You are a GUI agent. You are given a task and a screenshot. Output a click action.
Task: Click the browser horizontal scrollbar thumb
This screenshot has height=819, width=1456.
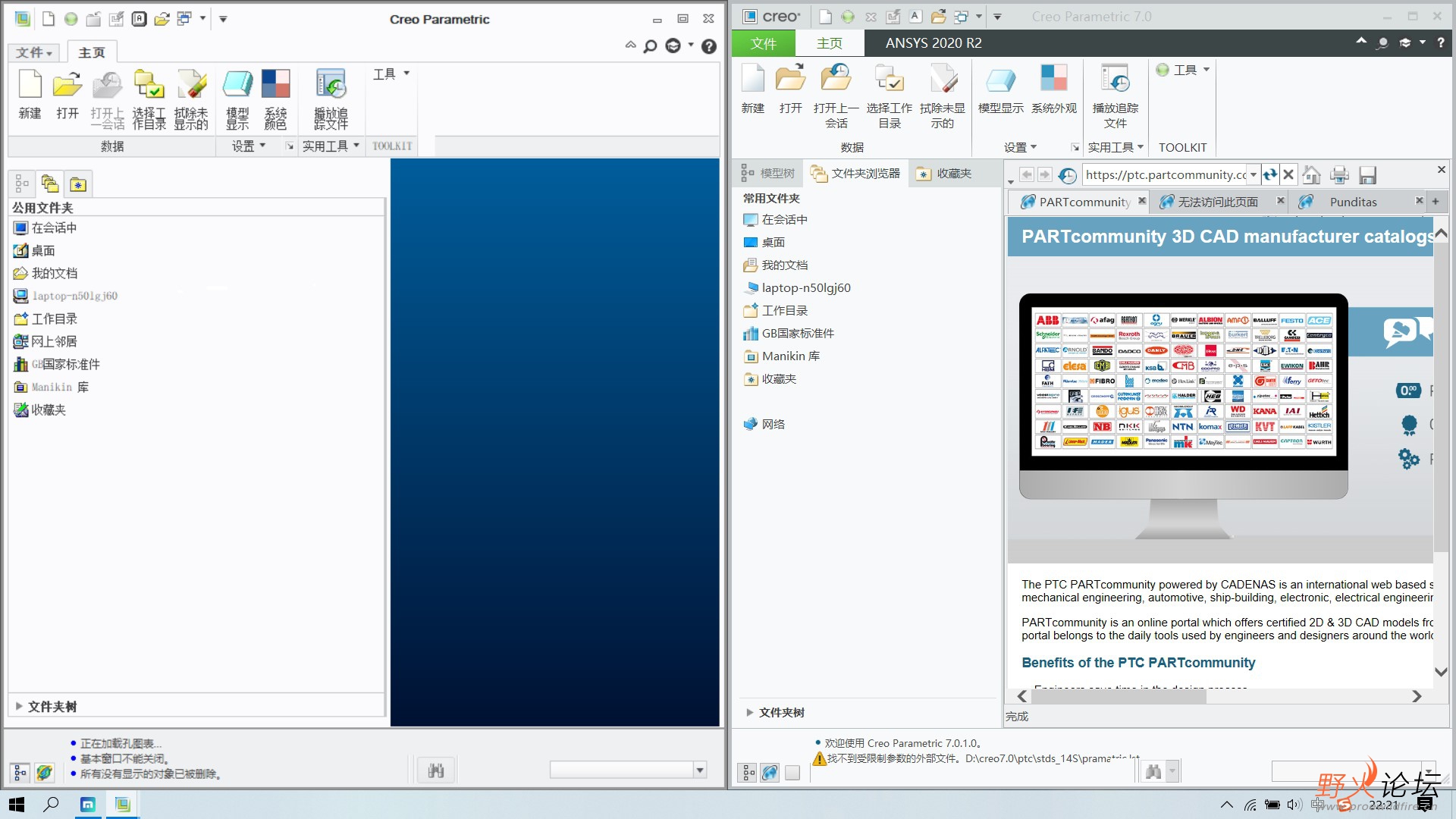[x=1119, y=696]
